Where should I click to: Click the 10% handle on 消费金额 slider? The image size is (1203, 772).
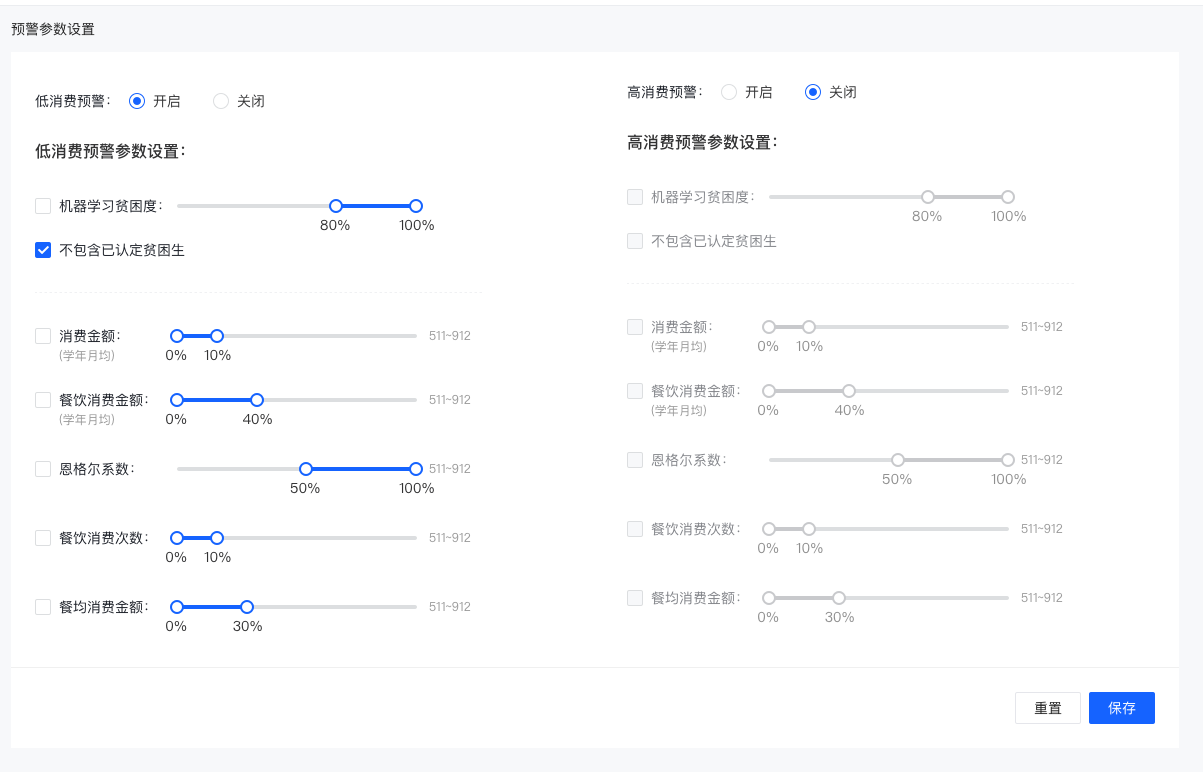216,336
